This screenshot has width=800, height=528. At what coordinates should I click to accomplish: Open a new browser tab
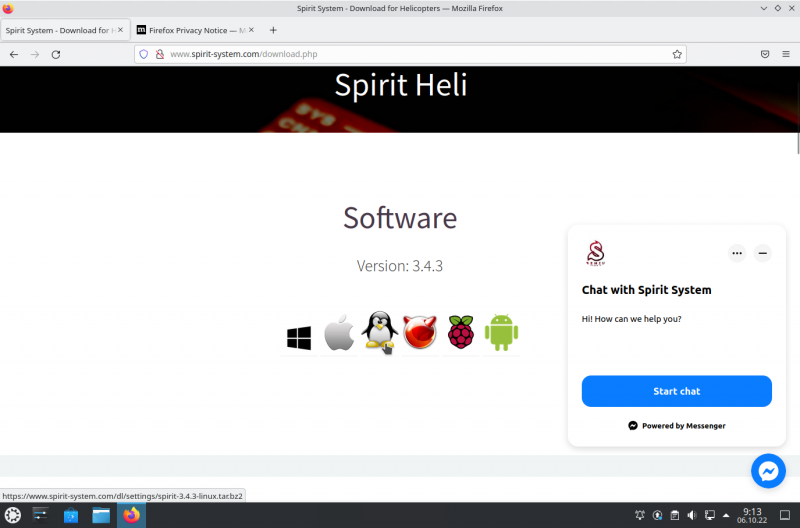(x=273, y=30)
